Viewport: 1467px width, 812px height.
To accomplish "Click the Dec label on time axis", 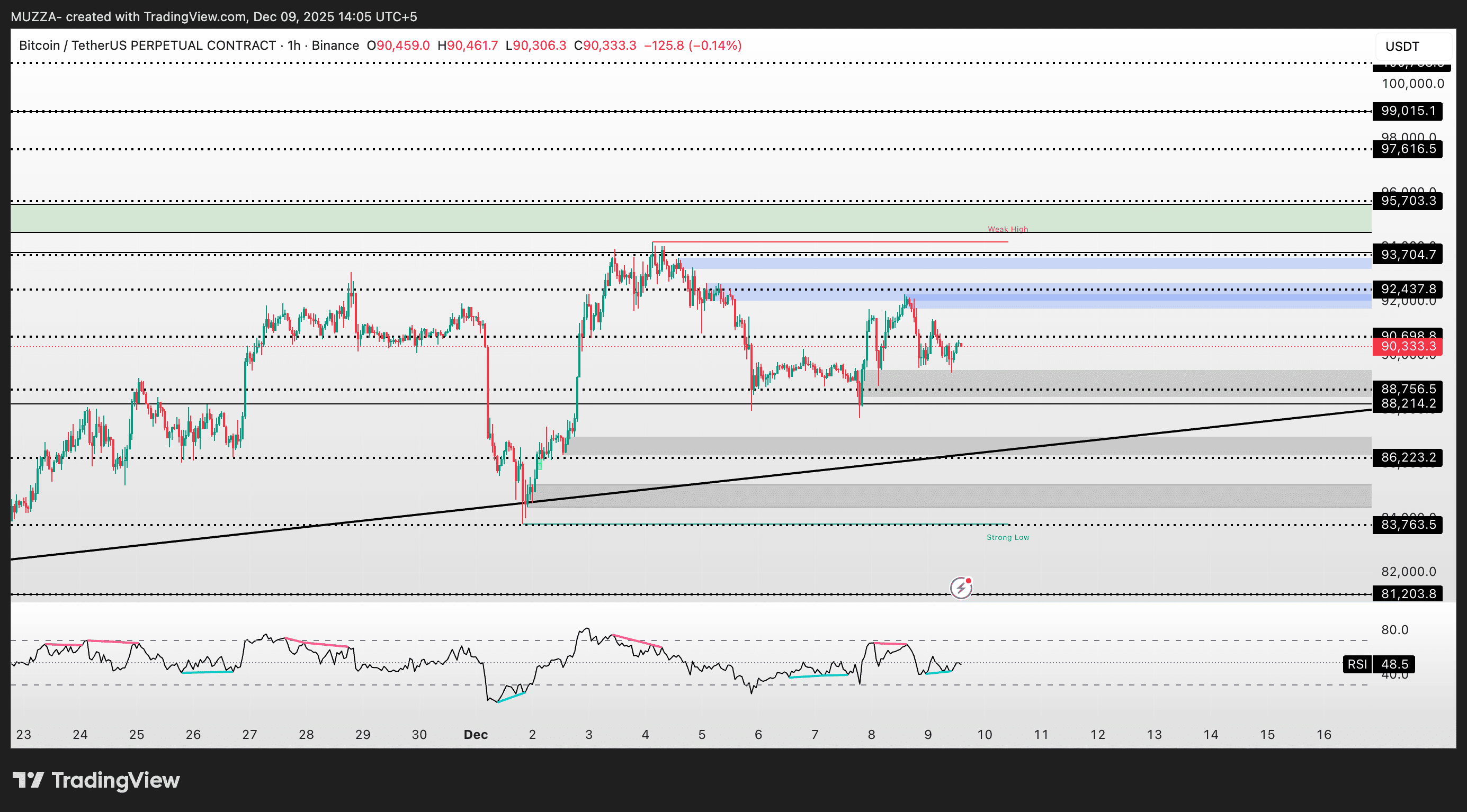I will point(476,735).
